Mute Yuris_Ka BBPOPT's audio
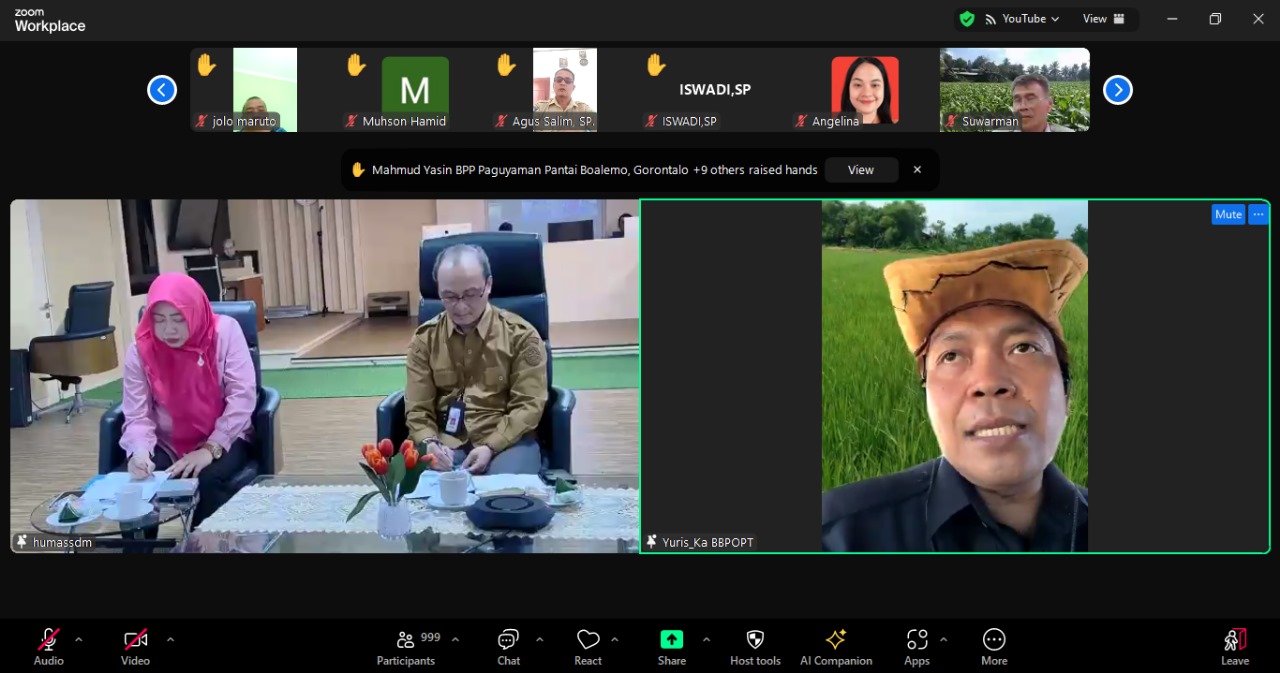Screen dimensions: 1280x673 1228,214
